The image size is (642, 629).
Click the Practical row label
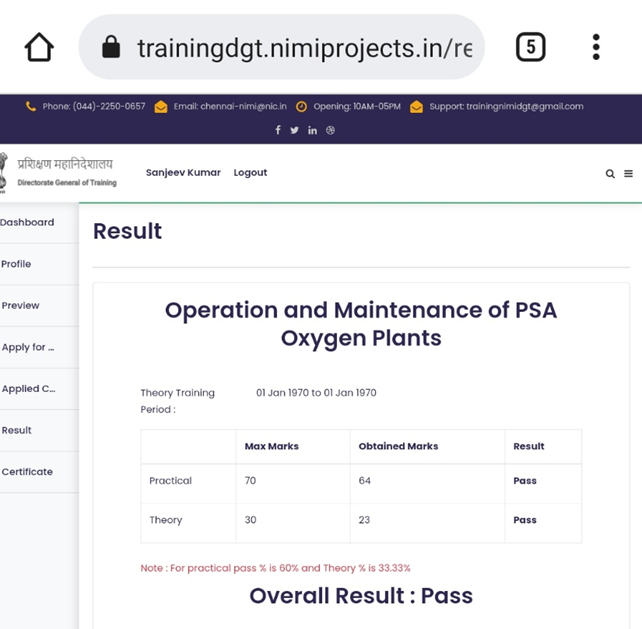tap(170, 481)
